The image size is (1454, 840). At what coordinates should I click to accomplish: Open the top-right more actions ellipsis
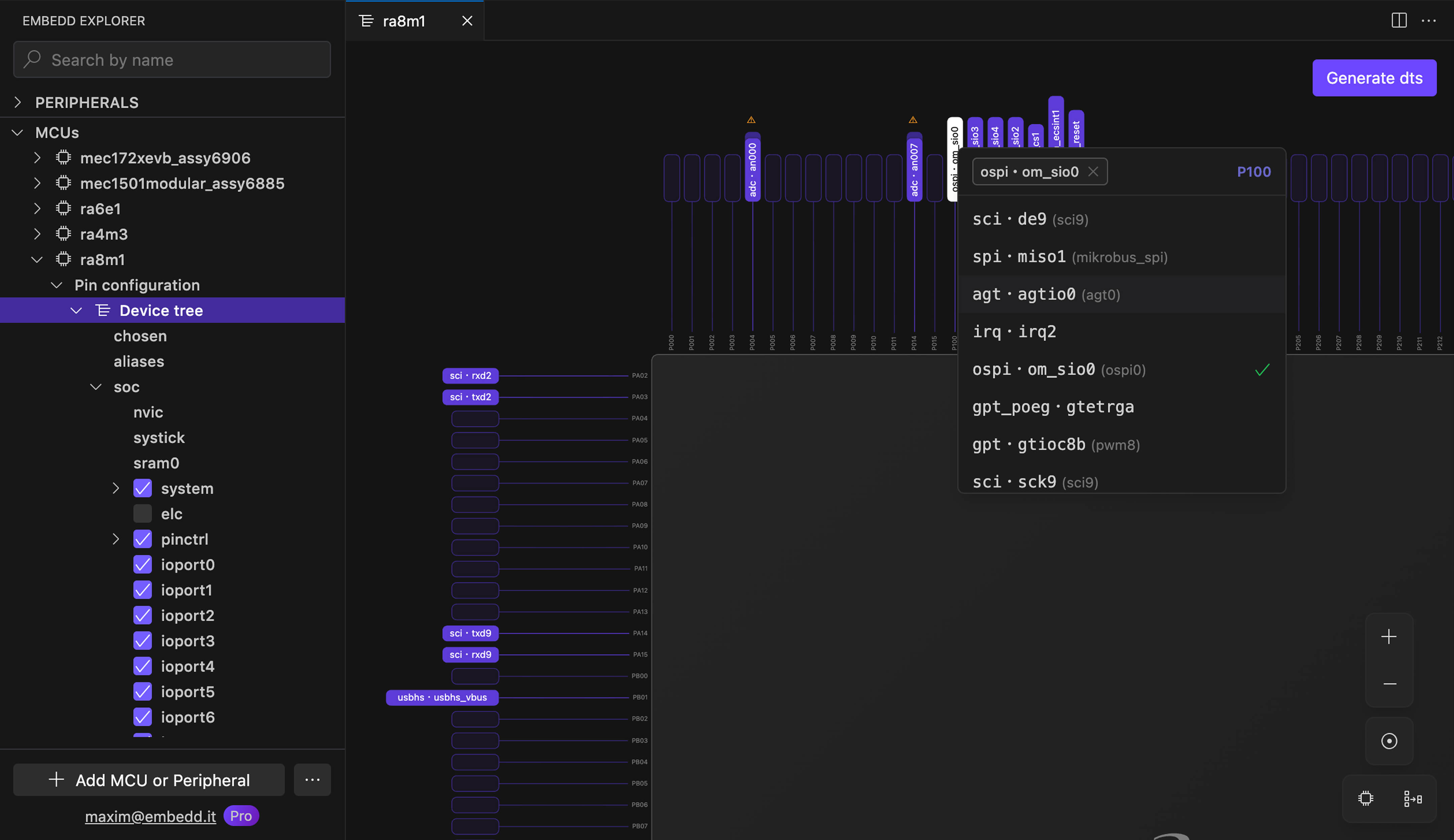tap(1429, 21)
